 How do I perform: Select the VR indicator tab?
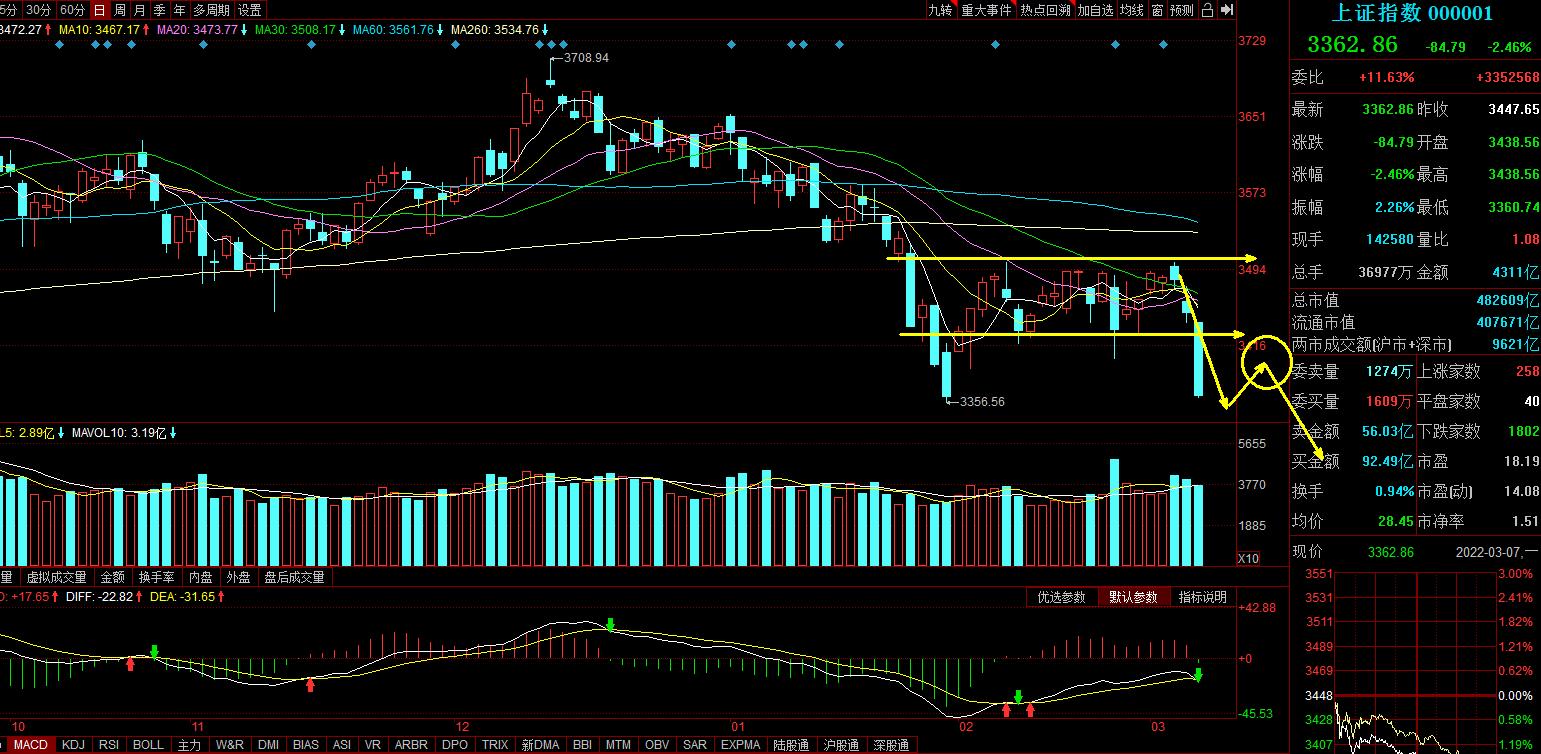[x=373, y=745]
